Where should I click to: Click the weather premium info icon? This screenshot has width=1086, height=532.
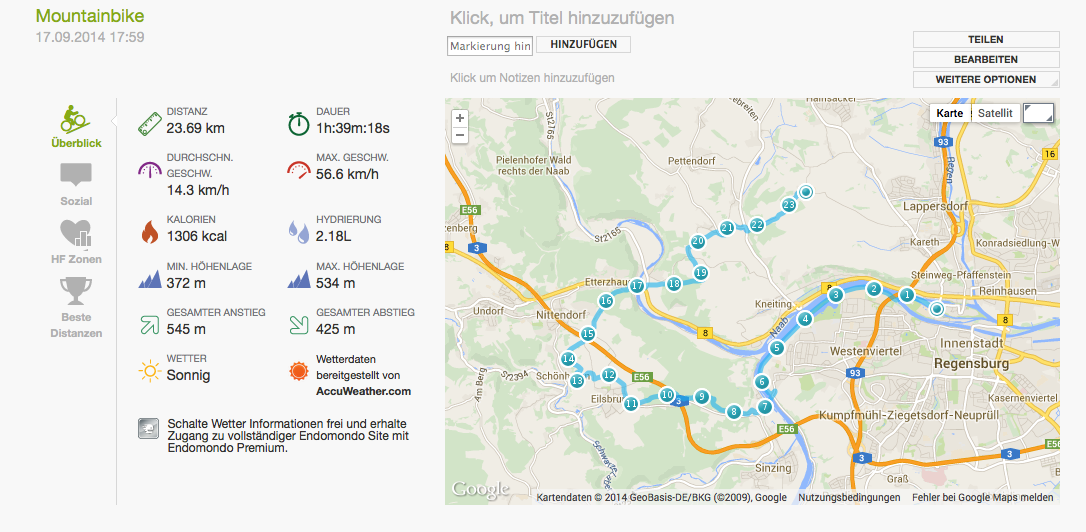click(148, 429)
